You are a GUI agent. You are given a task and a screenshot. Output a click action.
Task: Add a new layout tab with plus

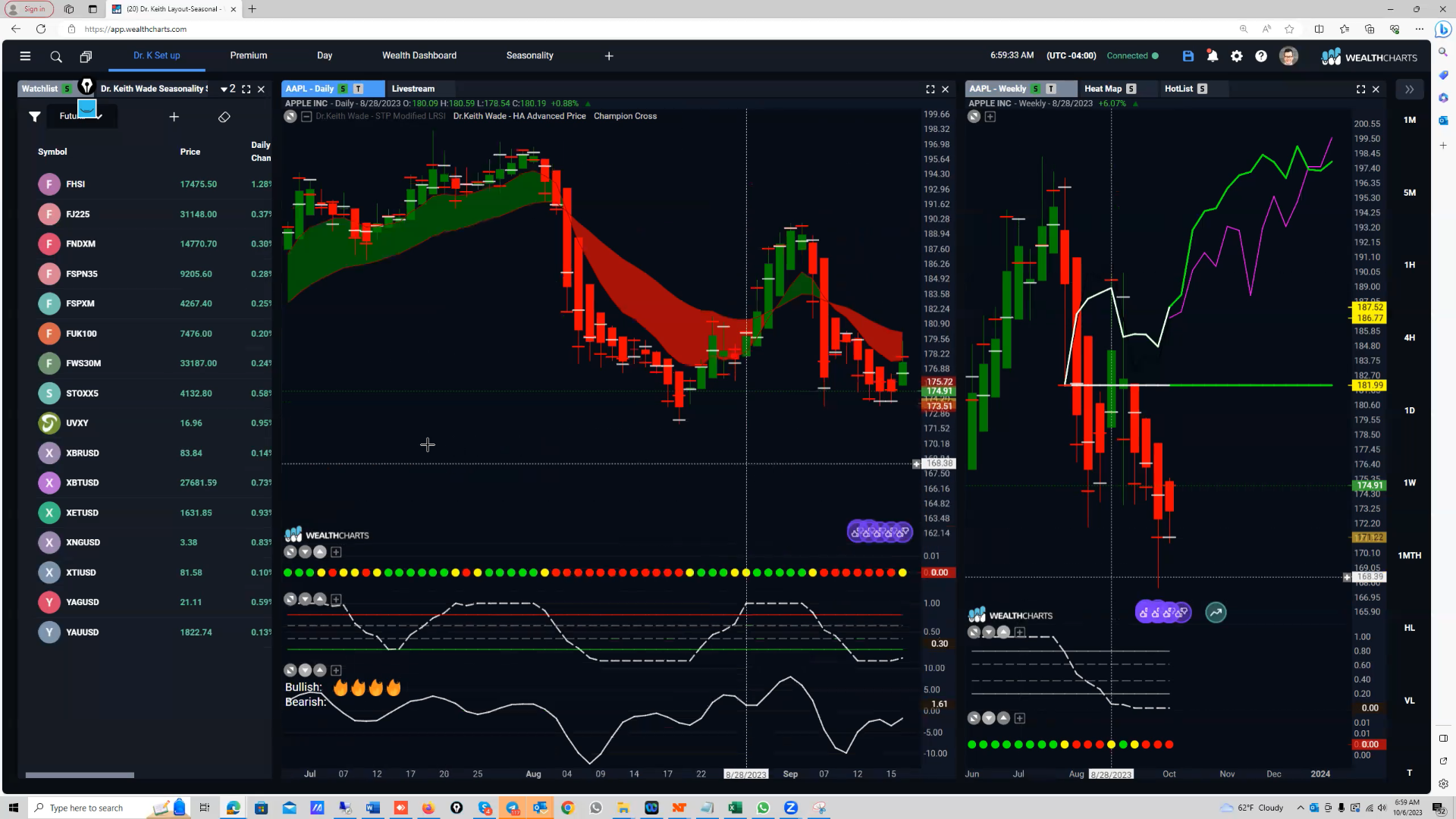click(x=609, y=56)
